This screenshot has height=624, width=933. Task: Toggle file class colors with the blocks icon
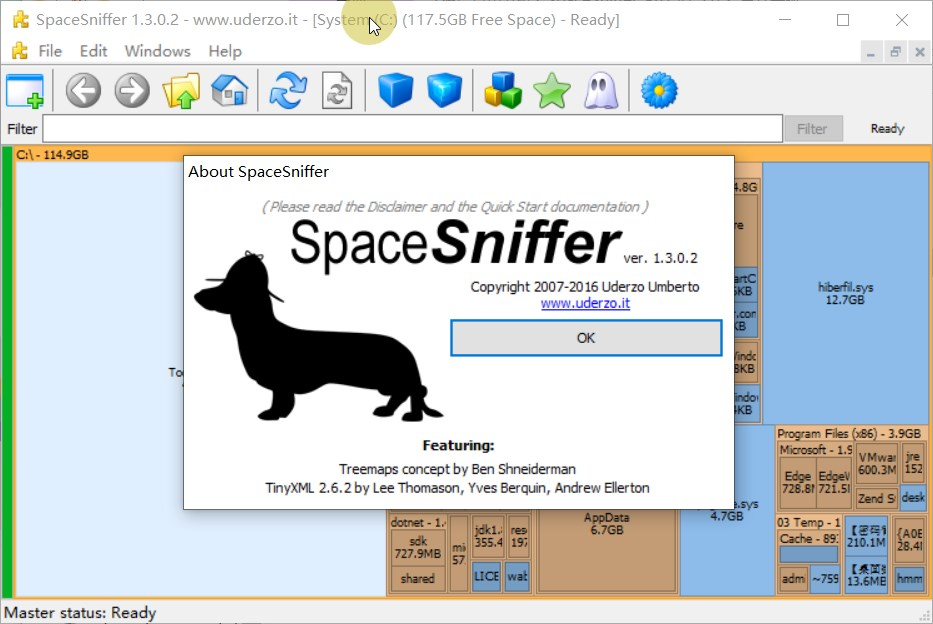[x=501, y=90]
